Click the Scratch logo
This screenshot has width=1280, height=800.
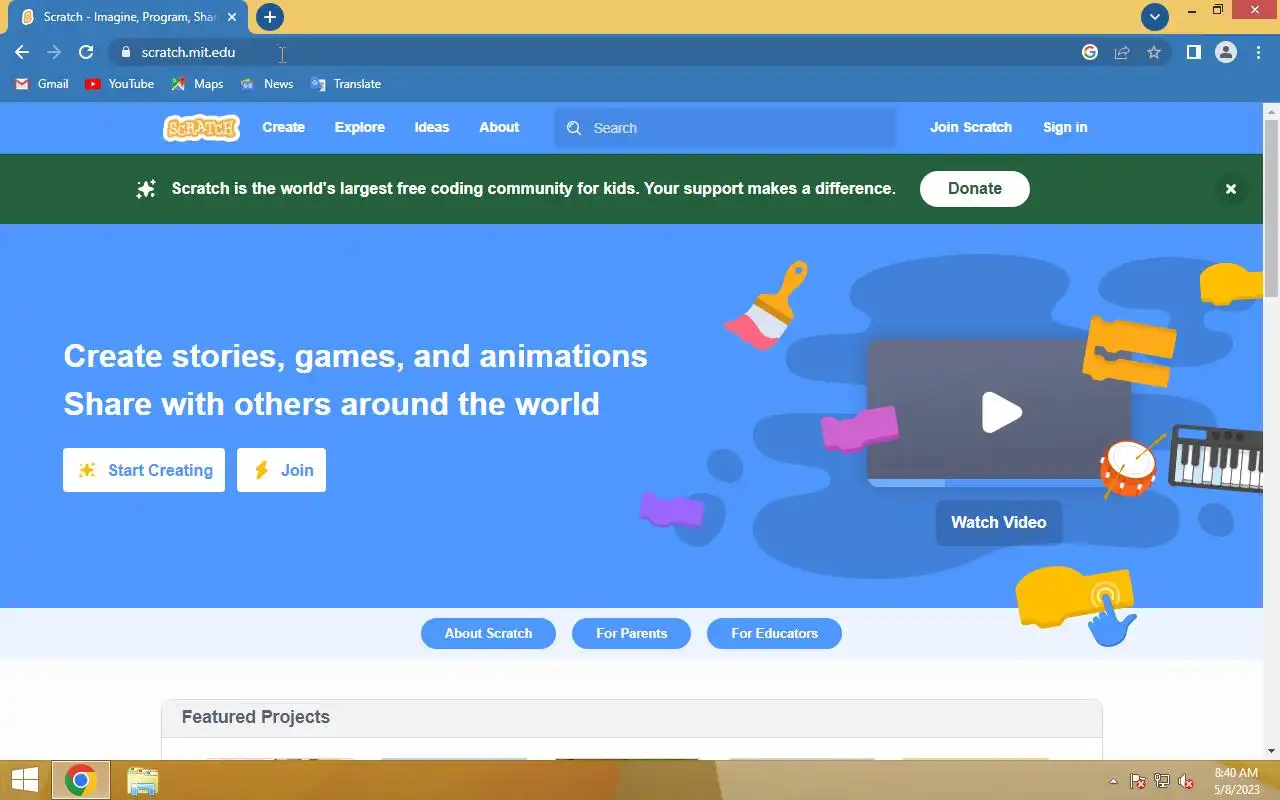pyautogui.click(x=201, y=127)
